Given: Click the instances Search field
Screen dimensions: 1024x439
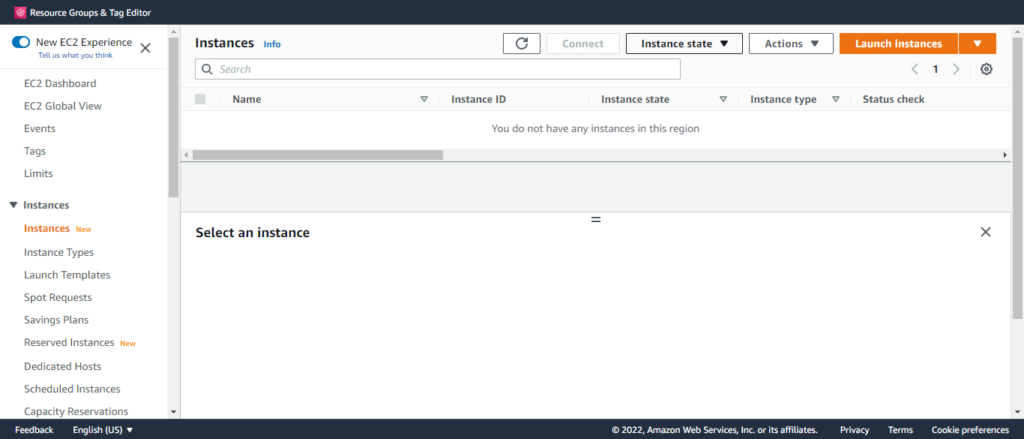Looking at the screenshot, I should tap(438, 69).
